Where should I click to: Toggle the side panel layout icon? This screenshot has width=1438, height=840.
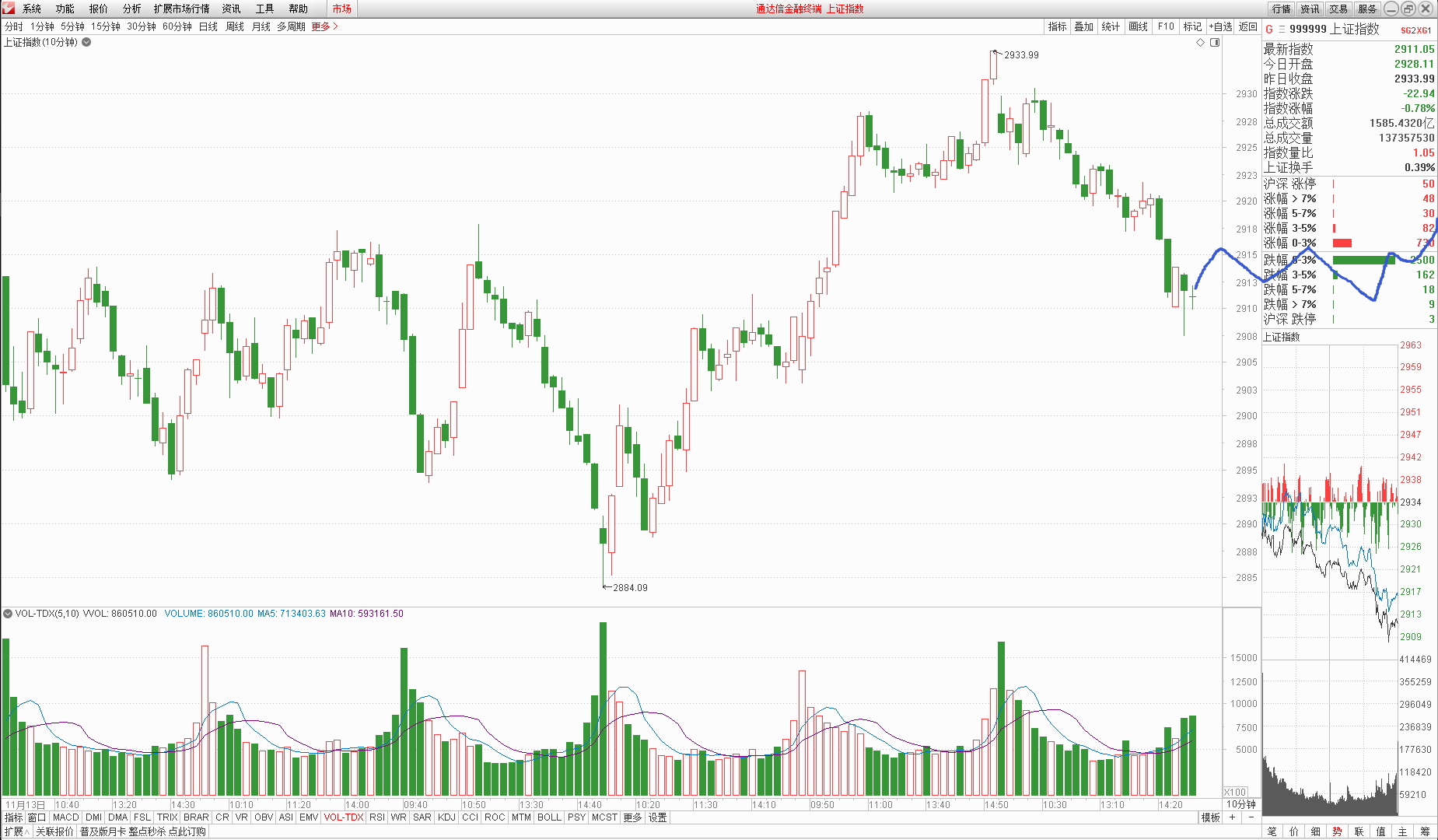1215,43
